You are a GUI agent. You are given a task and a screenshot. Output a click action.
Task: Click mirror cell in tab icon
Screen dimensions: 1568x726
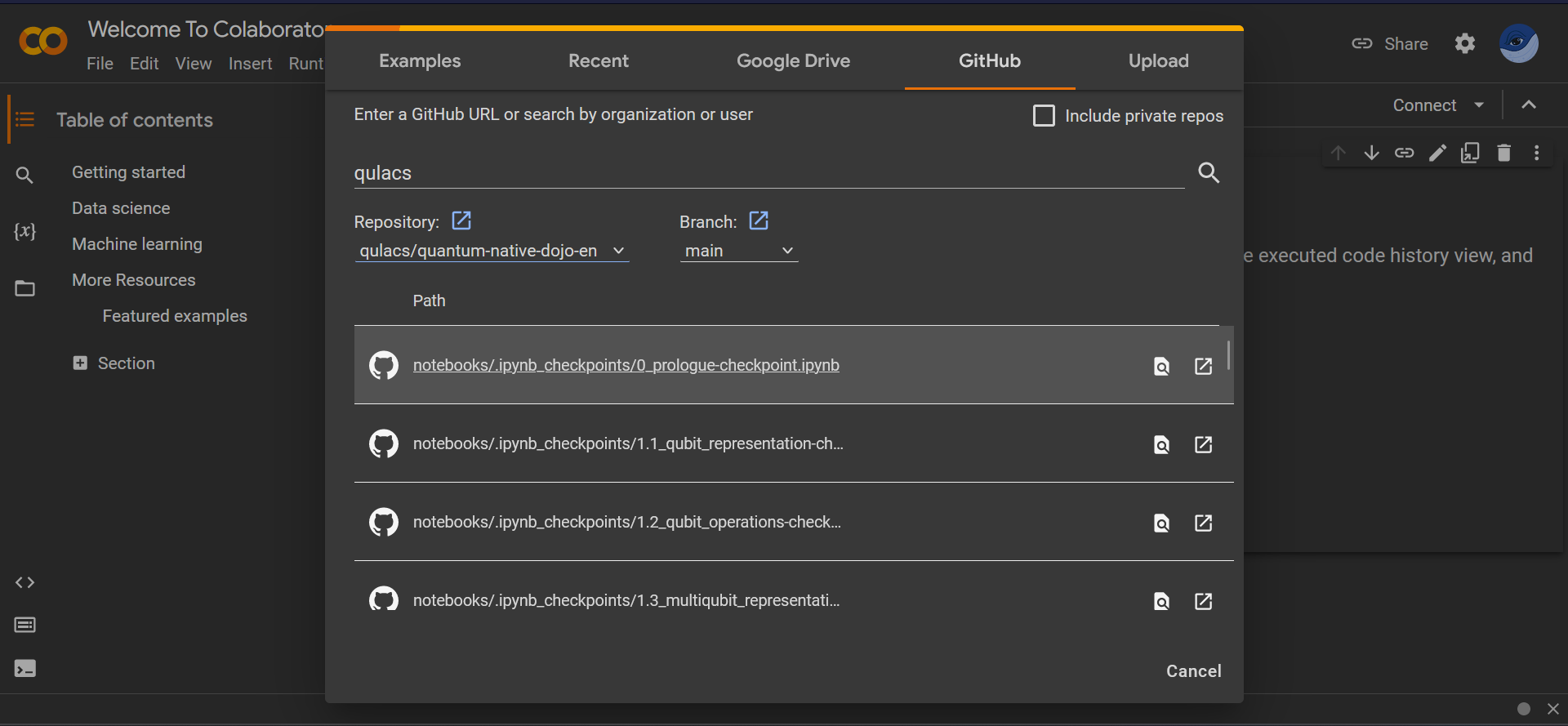pyautogui.click(x=1470, y=153)
